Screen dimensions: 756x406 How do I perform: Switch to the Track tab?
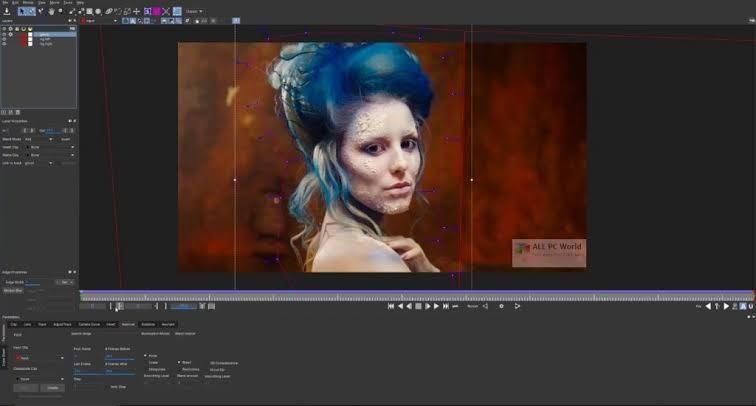(42, 325)
